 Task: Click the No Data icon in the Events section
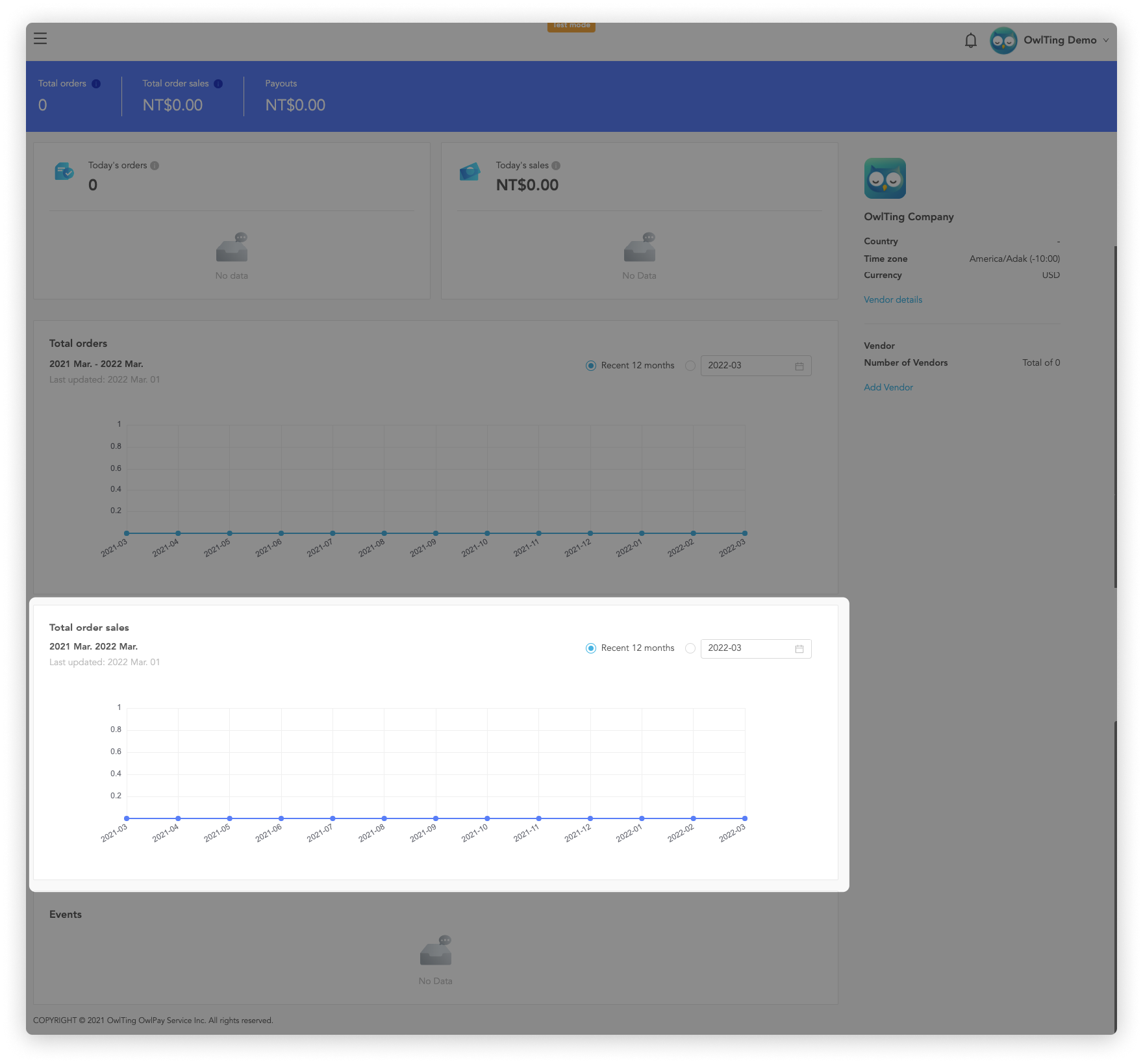click(436, 951)
